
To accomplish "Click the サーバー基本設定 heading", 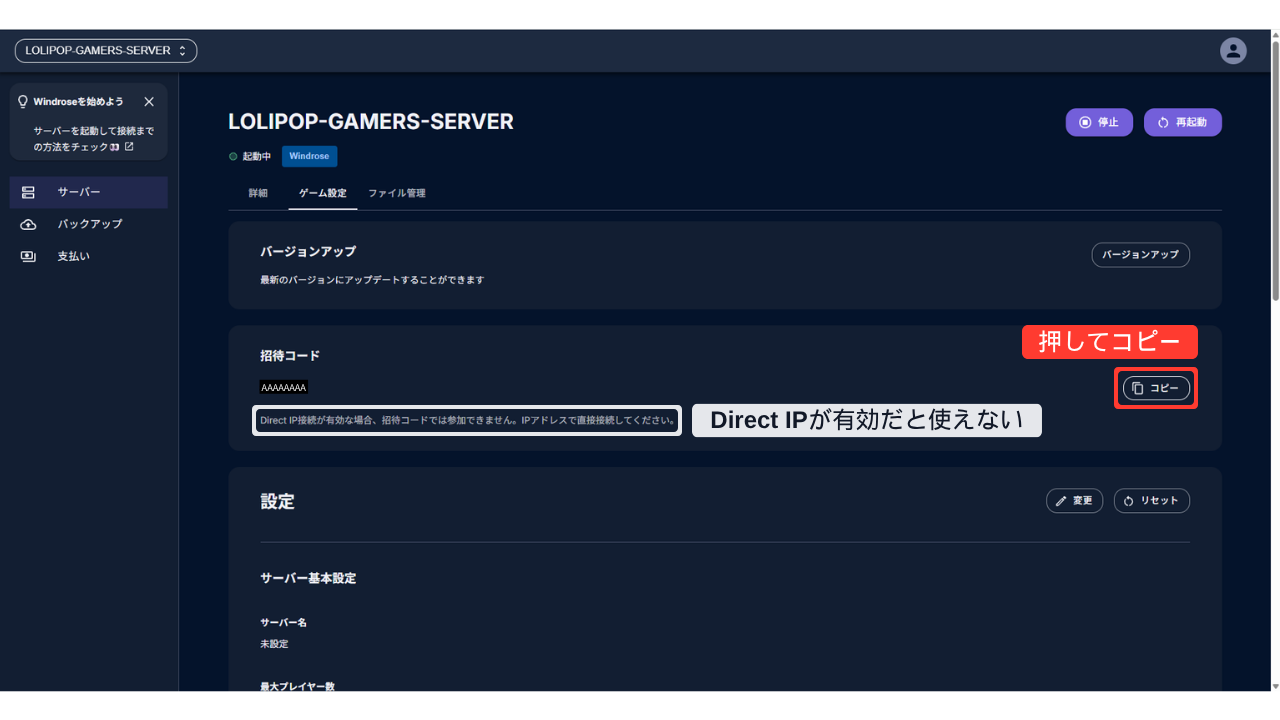I will [x=308, y=578].
